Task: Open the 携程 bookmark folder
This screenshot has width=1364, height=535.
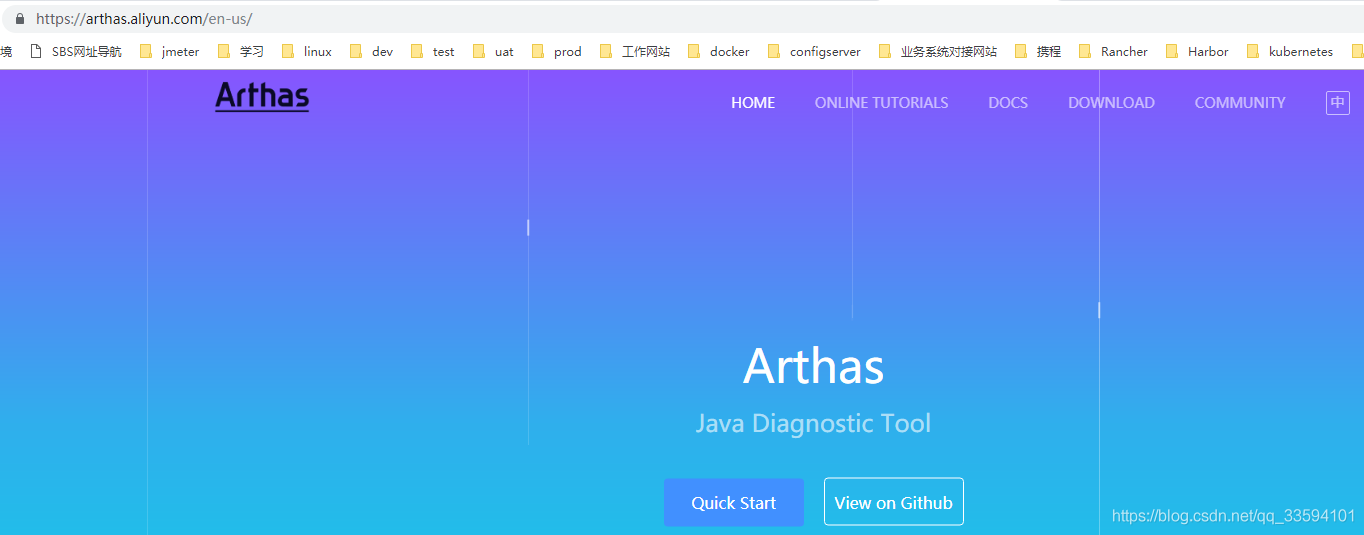Action: tap(1038, 51)
